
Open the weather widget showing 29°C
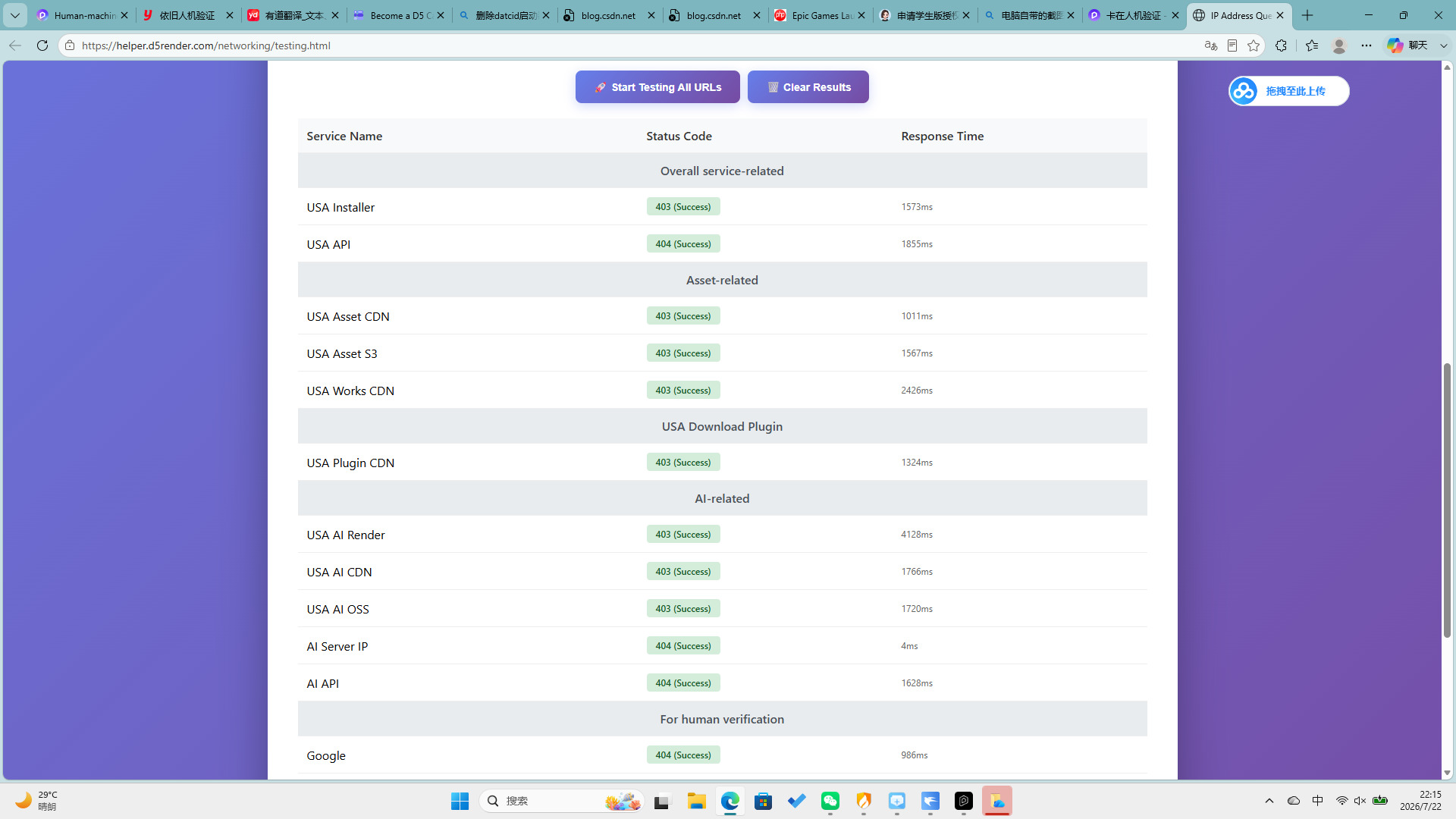point(36,801)
